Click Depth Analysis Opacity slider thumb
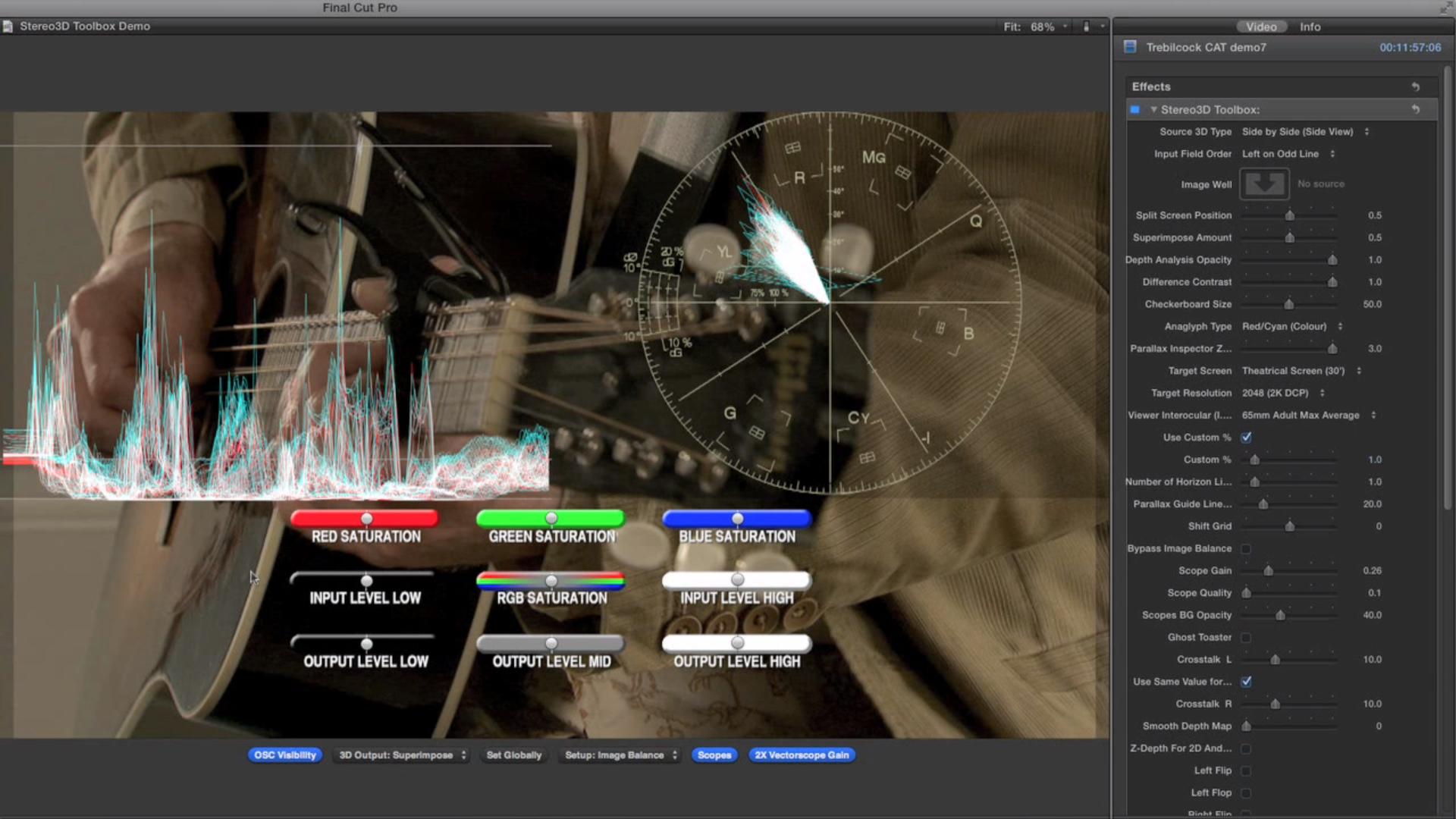The height and width of the screenshot is (819, 1456). (x=1332, y=260)
